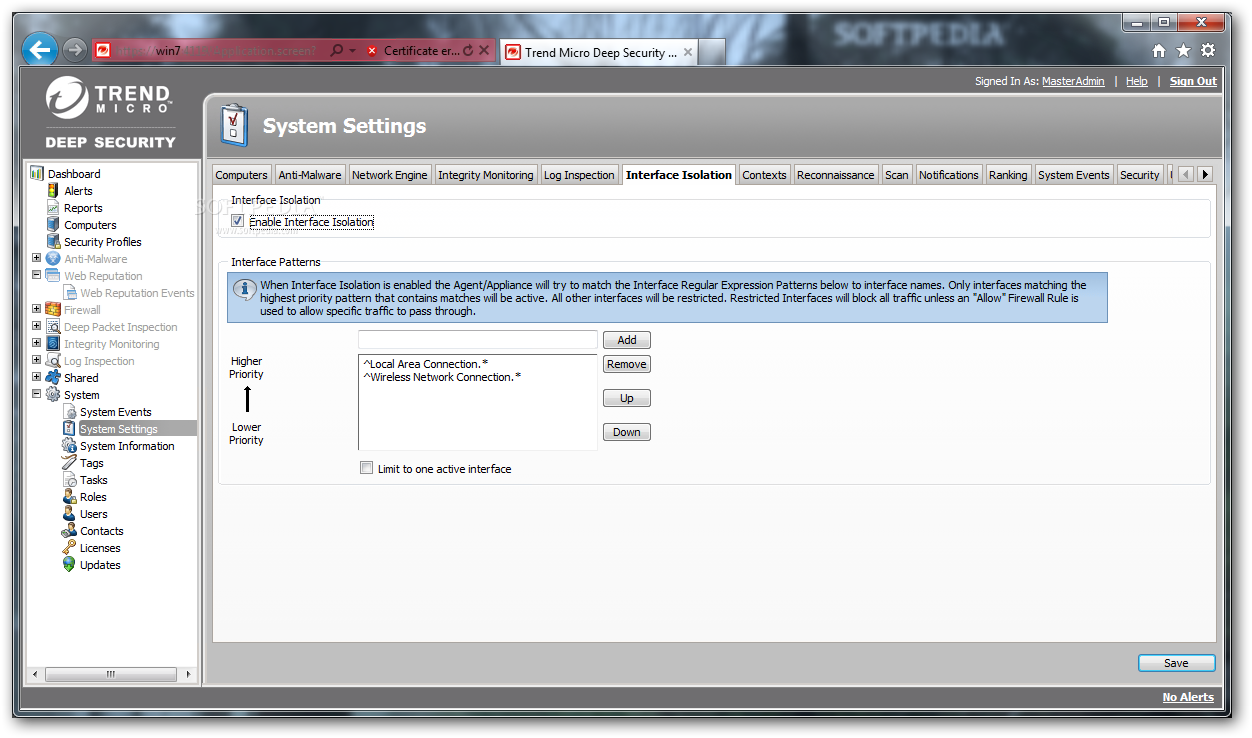Open the Notifications tab
Screen dimensions: 1252x738
[949, 175]
